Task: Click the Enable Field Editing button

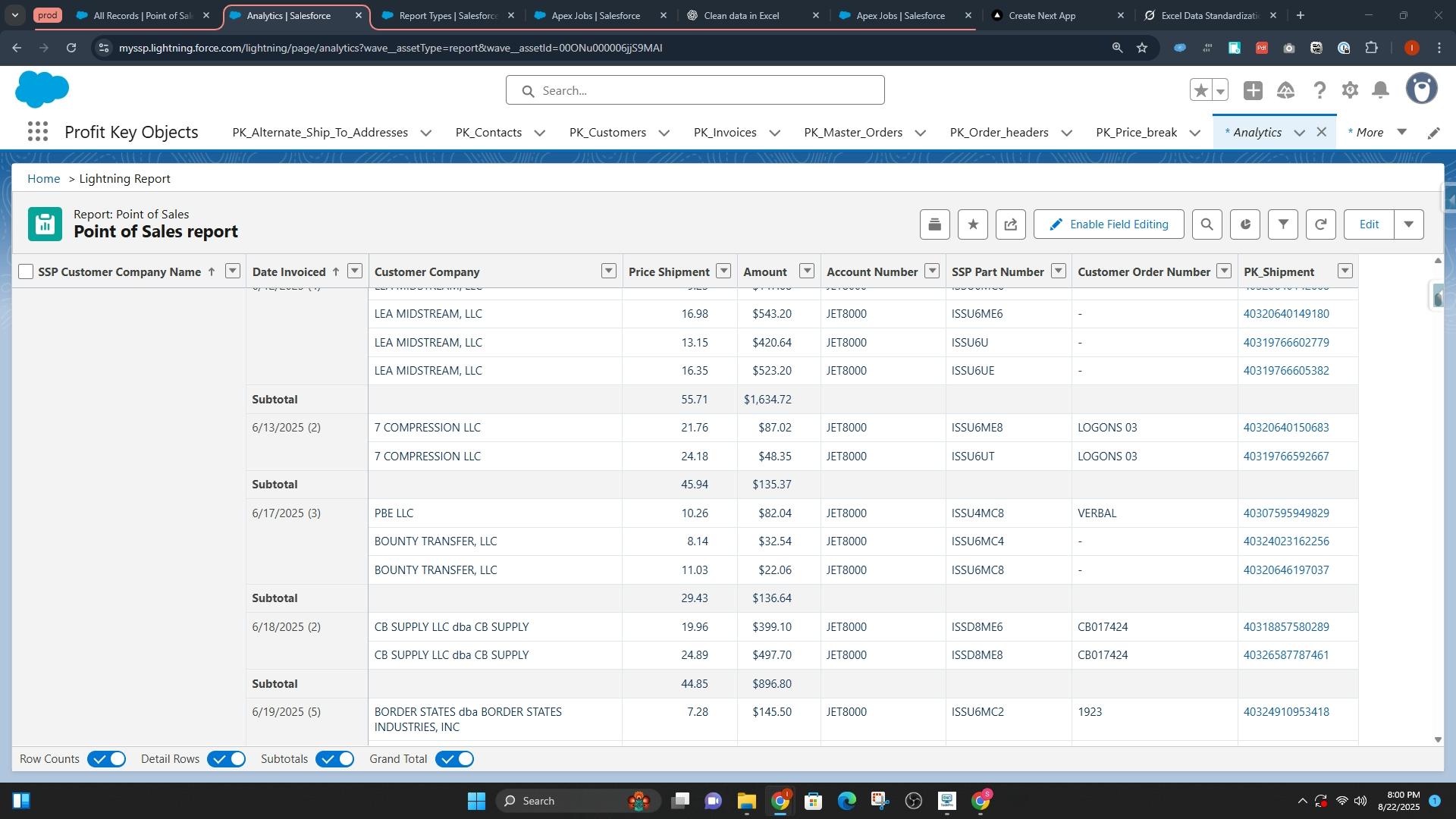Action: pyautogui.click(x=1108, y=224)
